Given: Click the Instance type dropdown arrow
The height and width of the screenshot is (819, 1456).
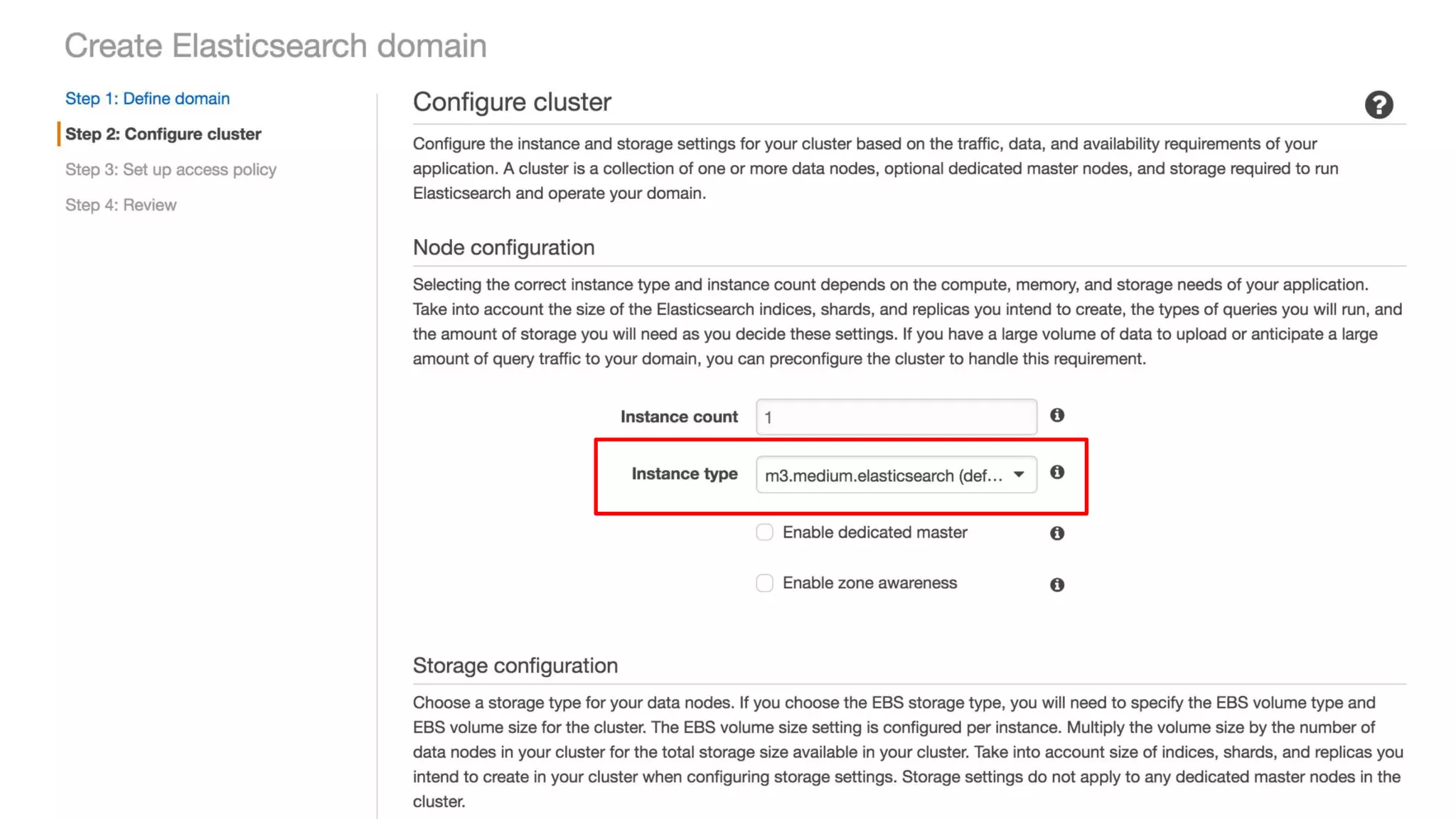Looking at the screenshot, I should pyautogui.click(x=1019, y=474).
